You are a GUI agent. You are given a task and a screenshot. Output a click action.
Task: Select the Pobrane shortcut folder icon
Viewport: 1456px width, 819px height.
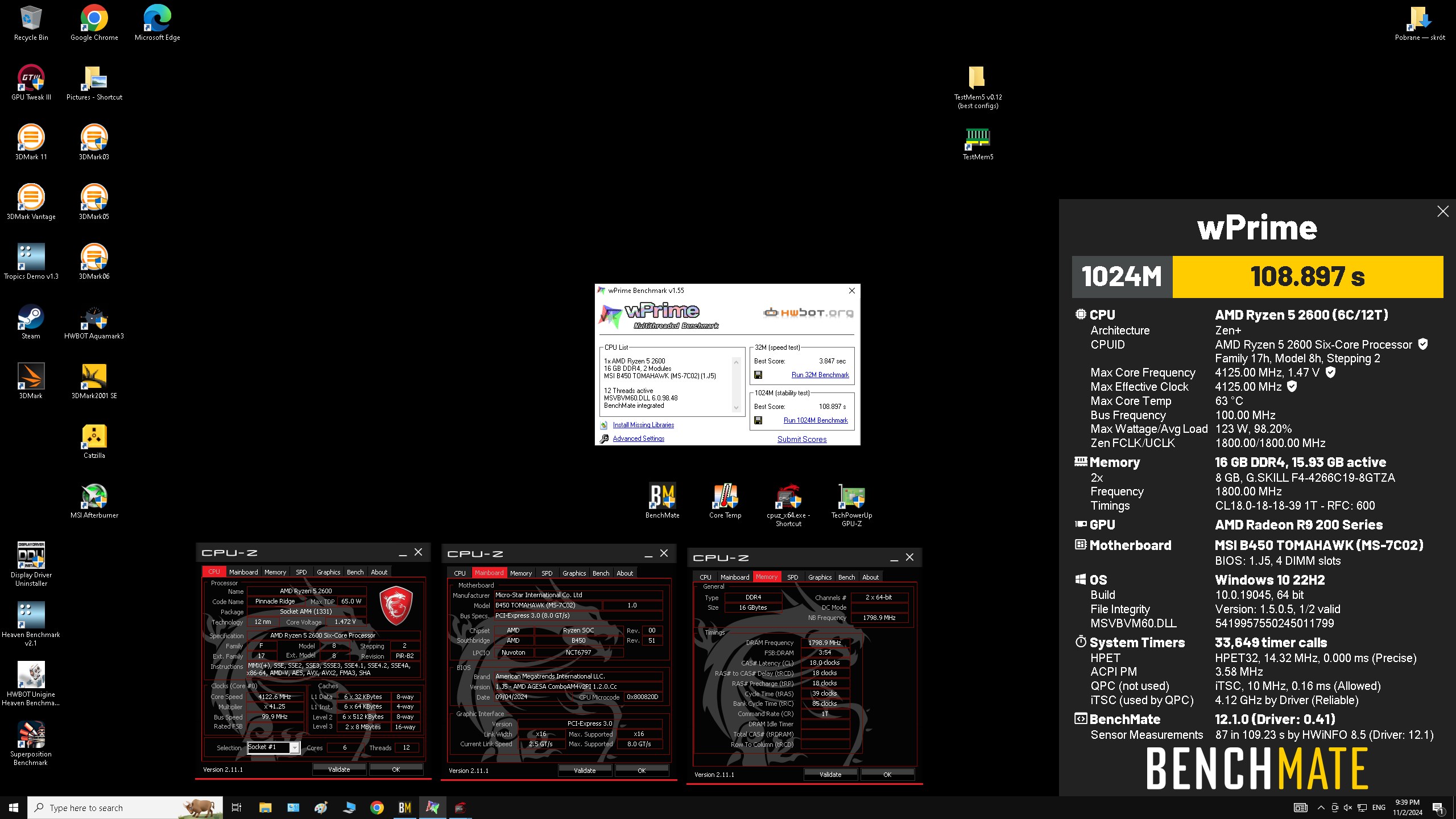(1420, 23)
